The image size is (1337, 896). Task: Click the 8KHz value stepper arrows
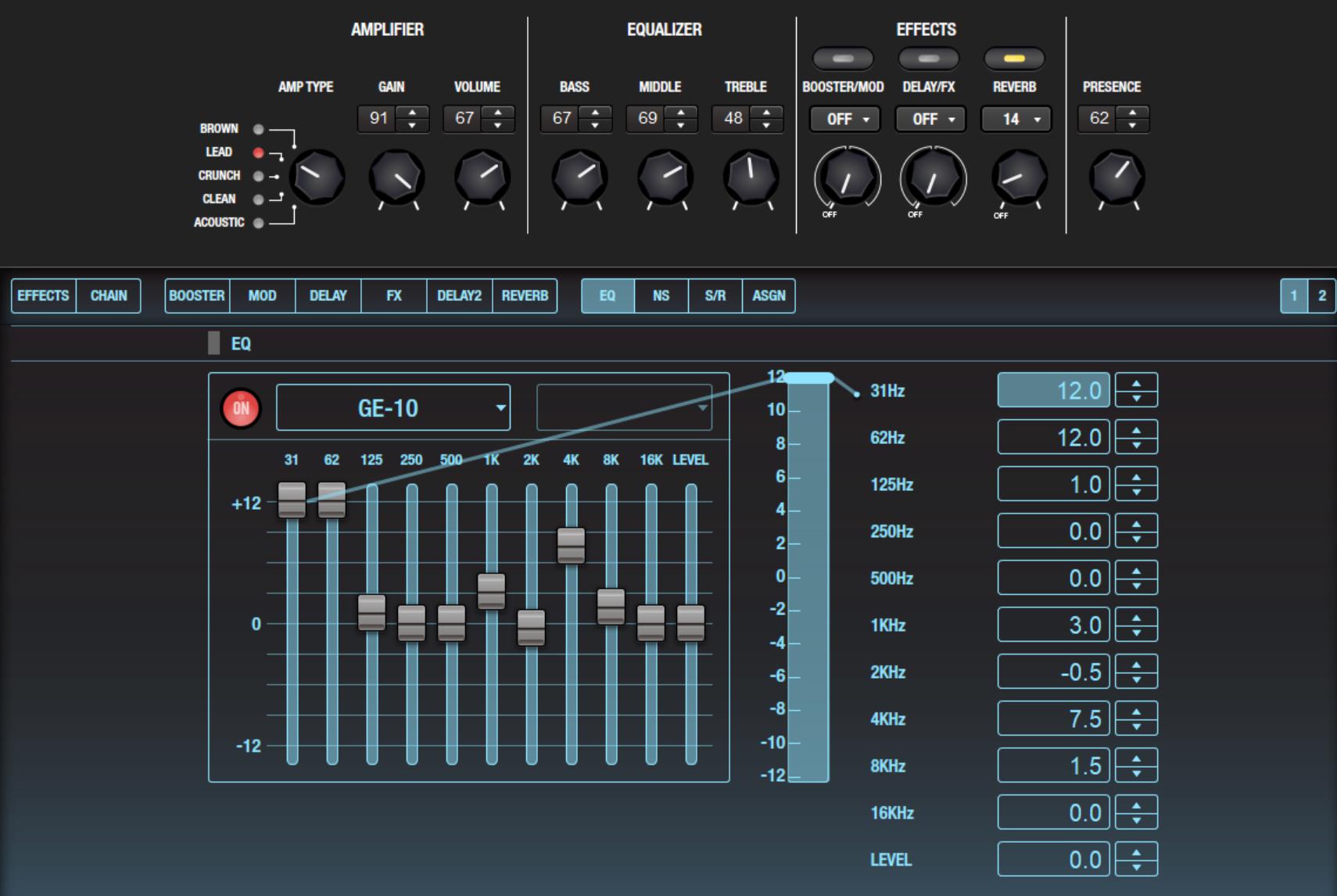coord(1137,765)
